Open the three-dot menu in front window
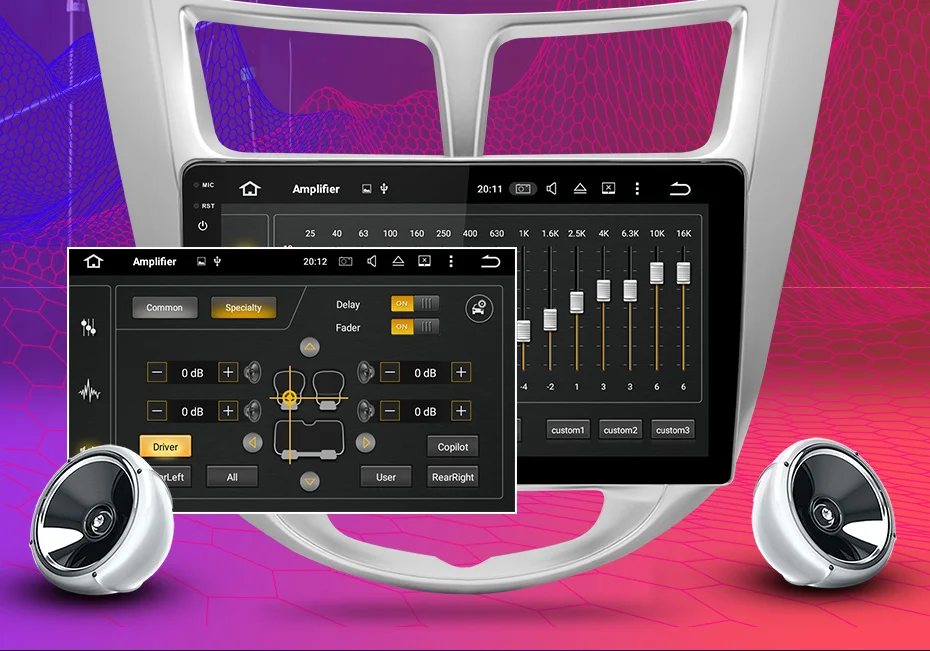 click(x=451, y=261)
